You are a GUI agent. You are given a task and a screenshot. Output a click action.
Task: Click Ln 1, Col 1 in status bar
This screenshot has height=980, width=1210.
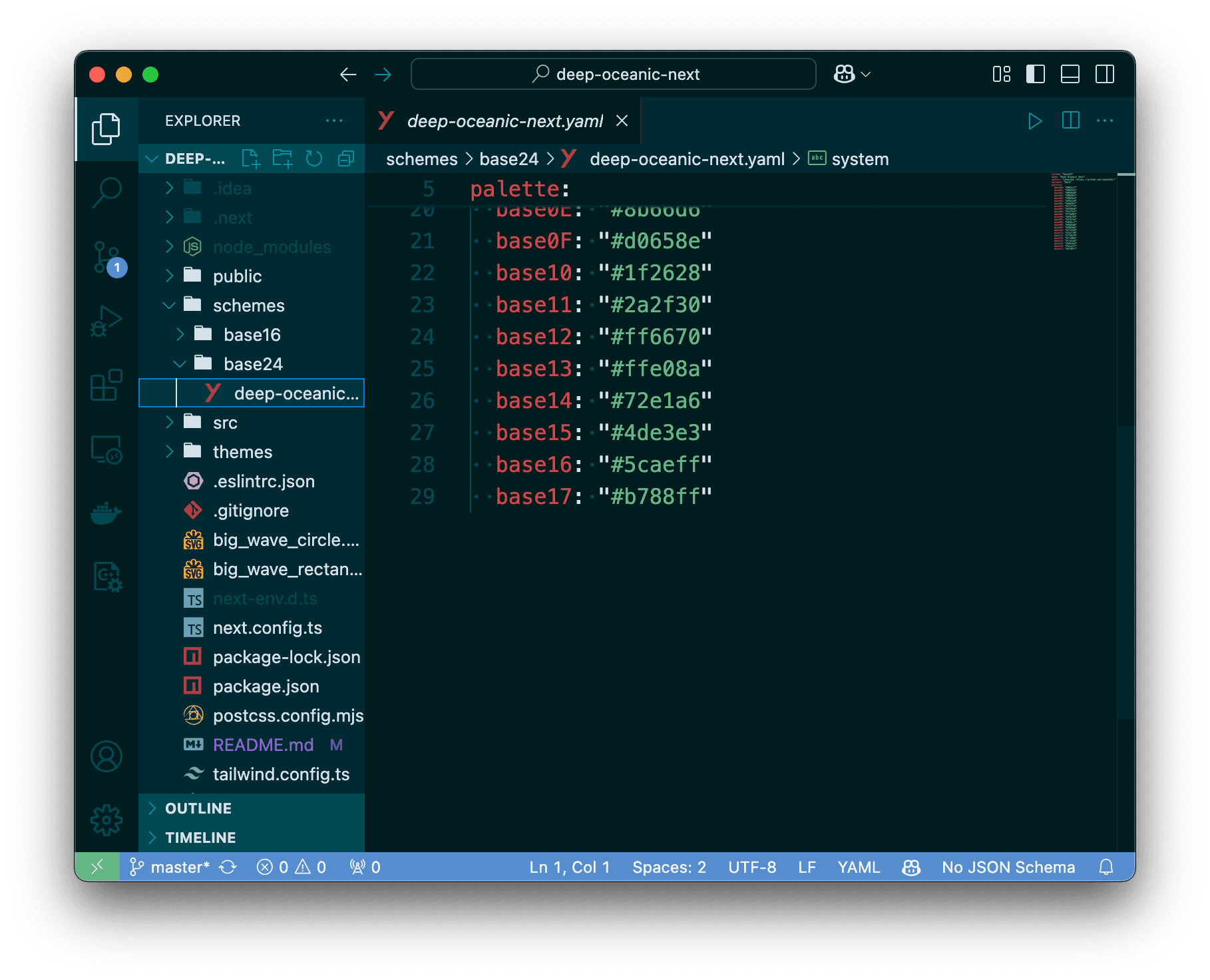click(x=570, y=867)
